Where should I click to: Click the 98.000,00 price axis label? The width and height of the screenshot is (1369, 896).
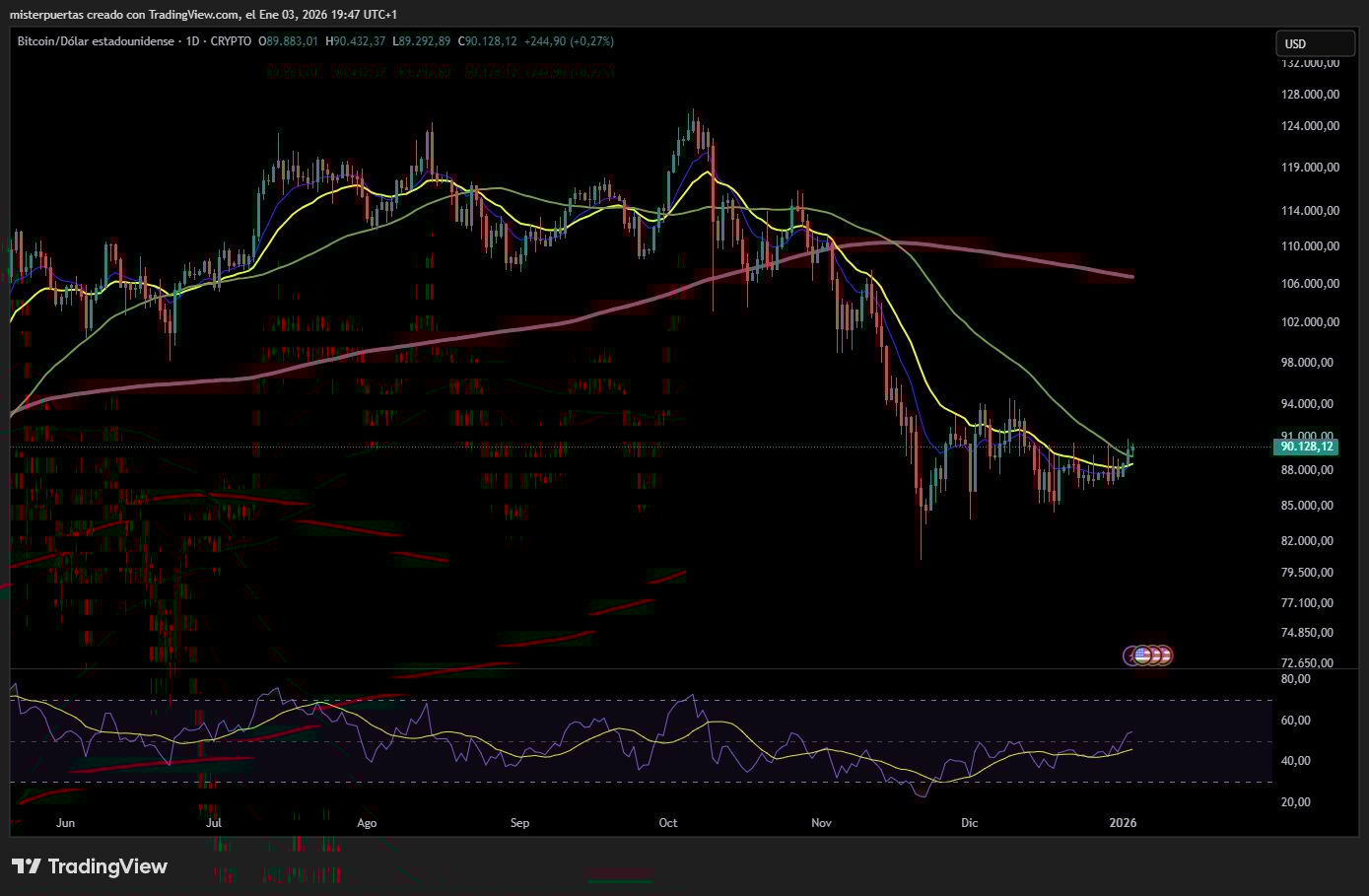[1307, 363]
